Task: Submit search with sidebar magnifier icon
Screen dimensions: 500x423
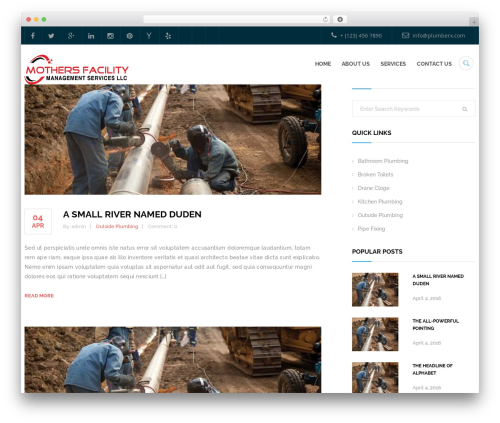Action: tap(464, 109)
